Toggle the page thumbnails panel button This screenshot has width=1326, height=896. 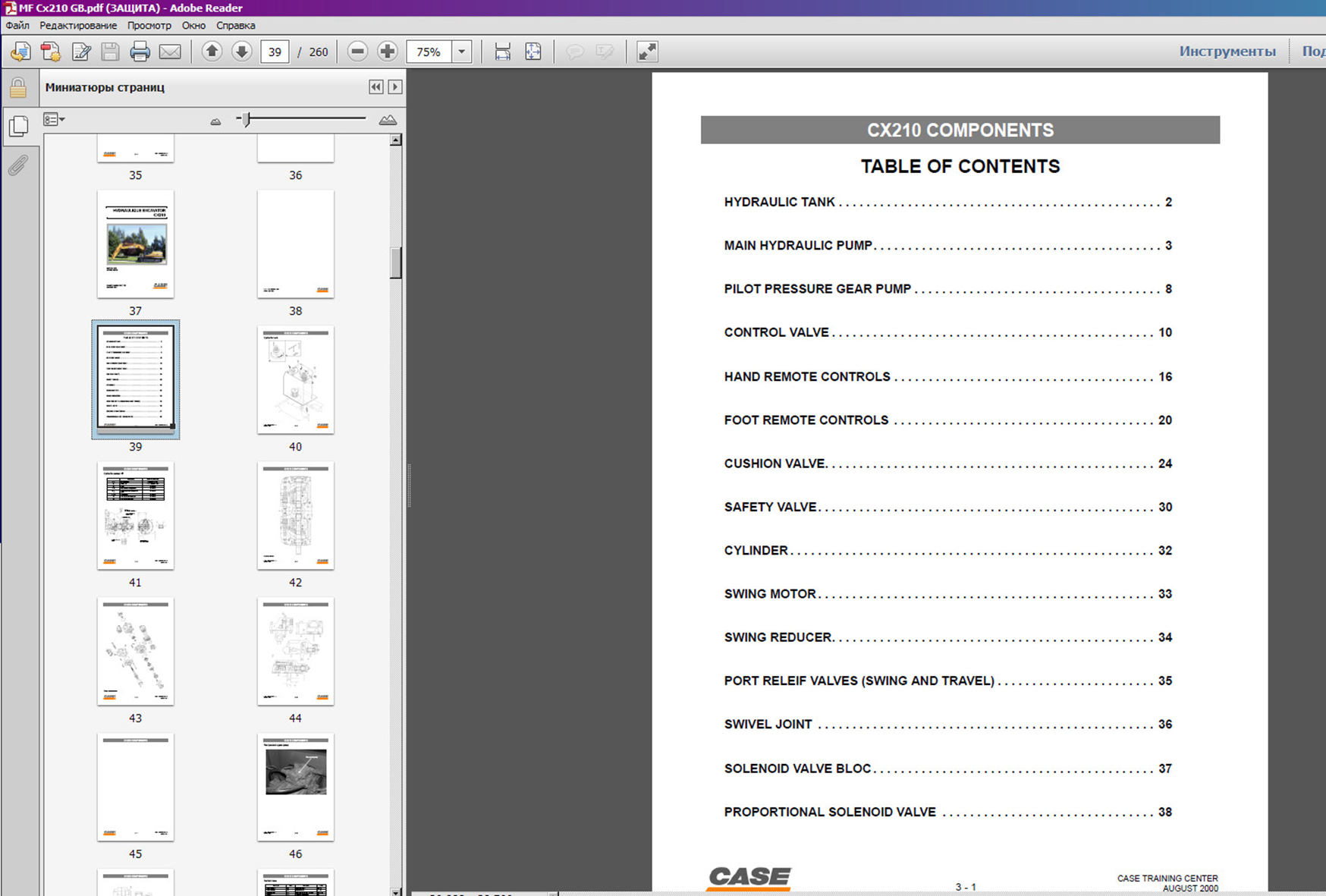pos(18,126)
